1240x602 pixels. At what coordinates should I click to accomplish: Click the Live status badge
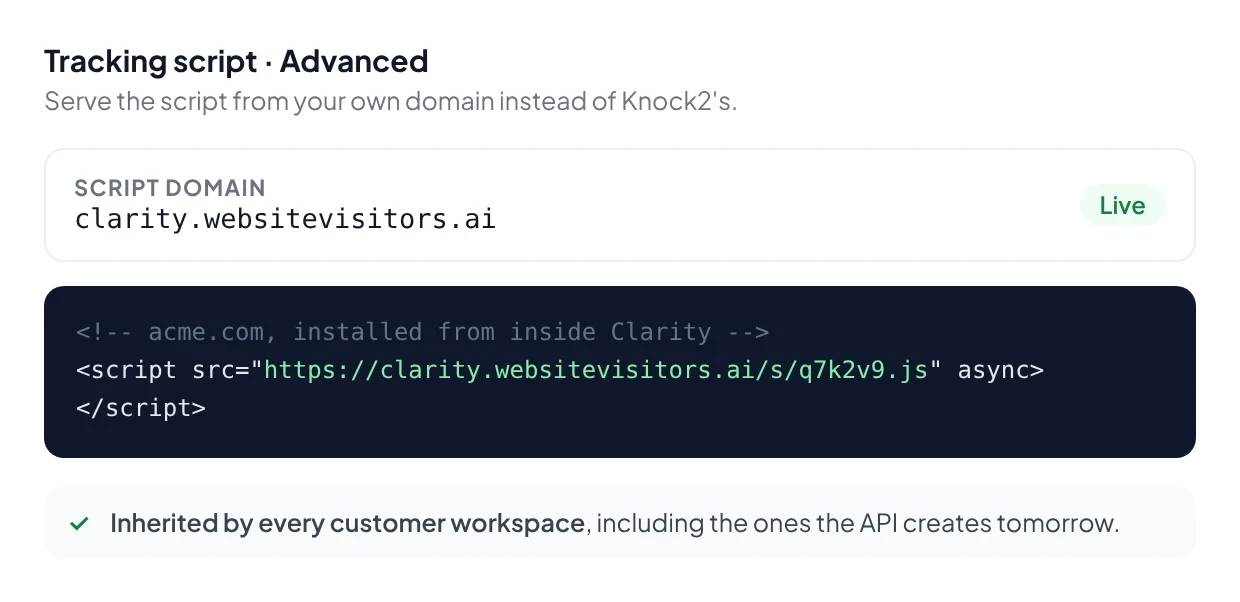click(1122, 205)
